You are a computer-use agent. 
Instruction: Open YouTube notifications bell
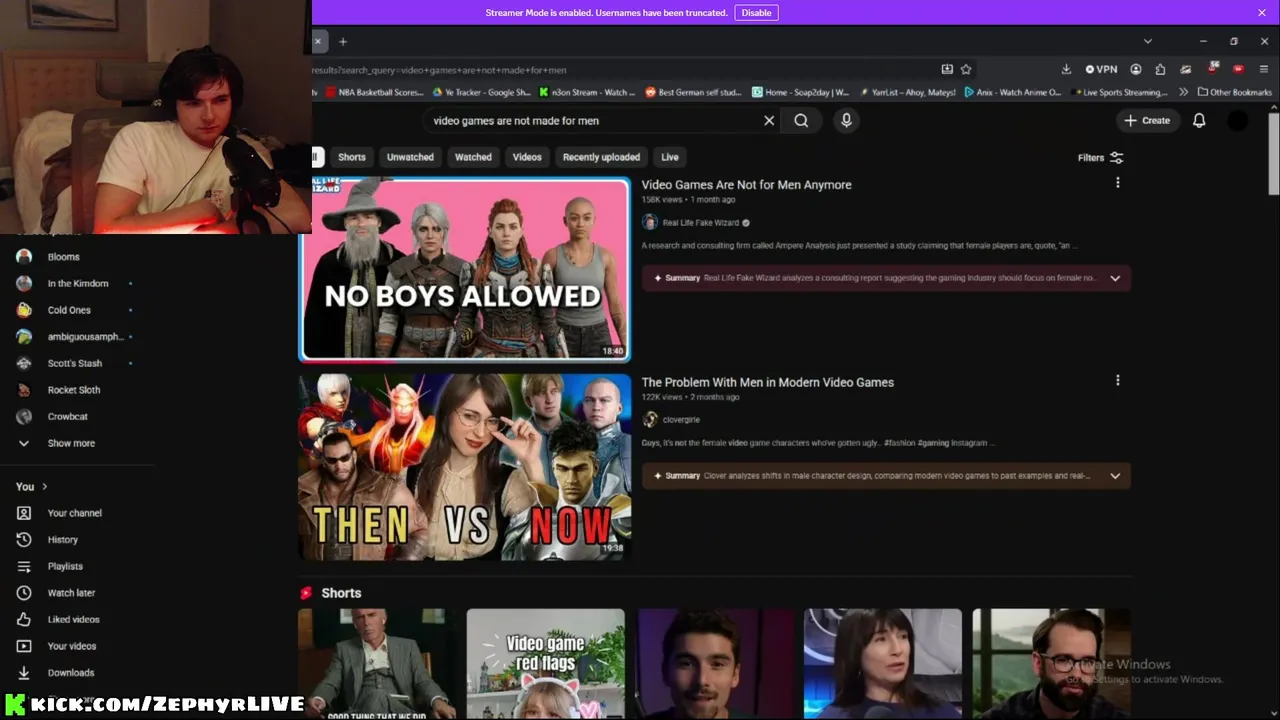1199,120
